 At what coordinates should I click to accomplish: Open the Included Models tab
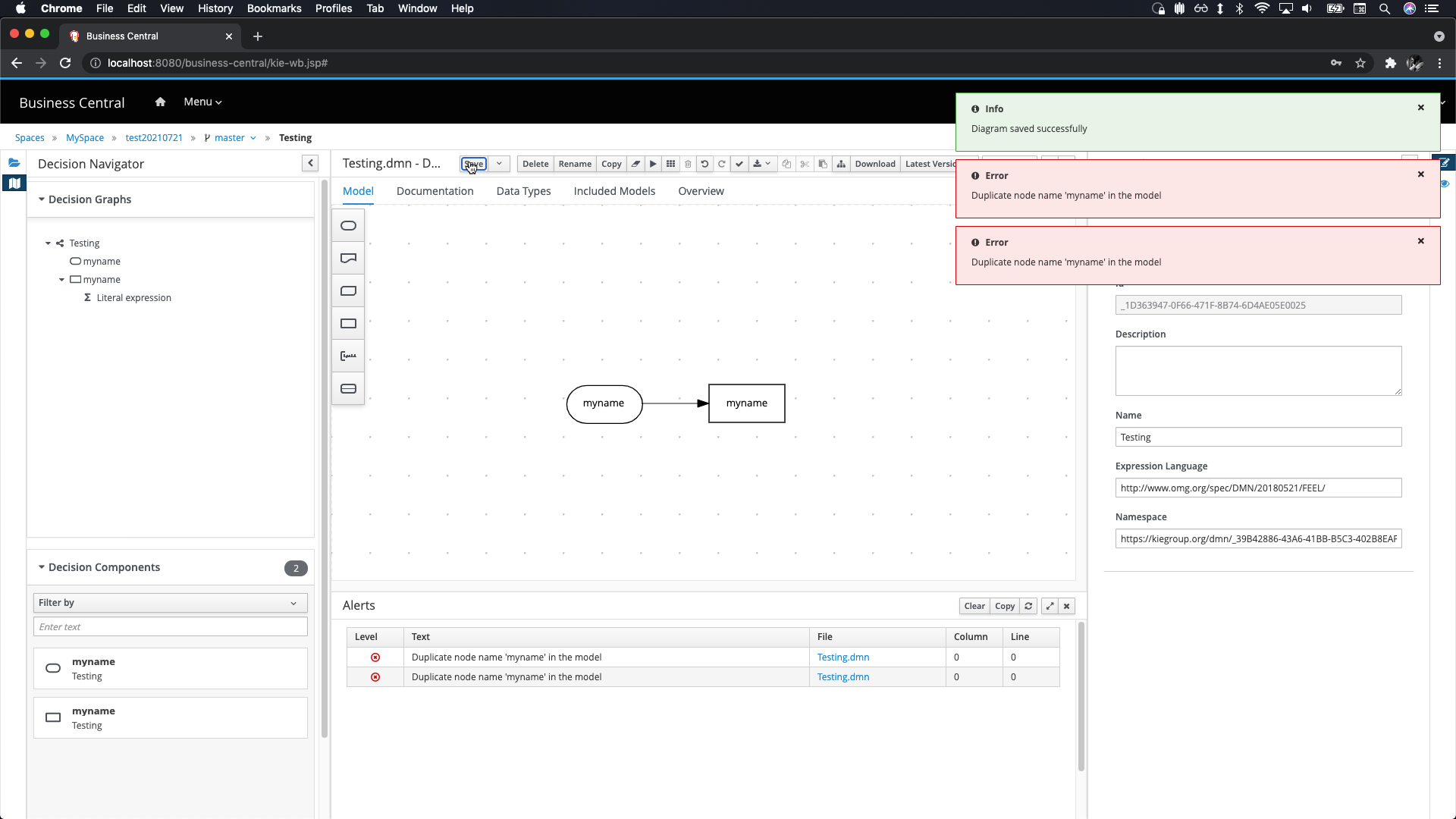(614, 191)
